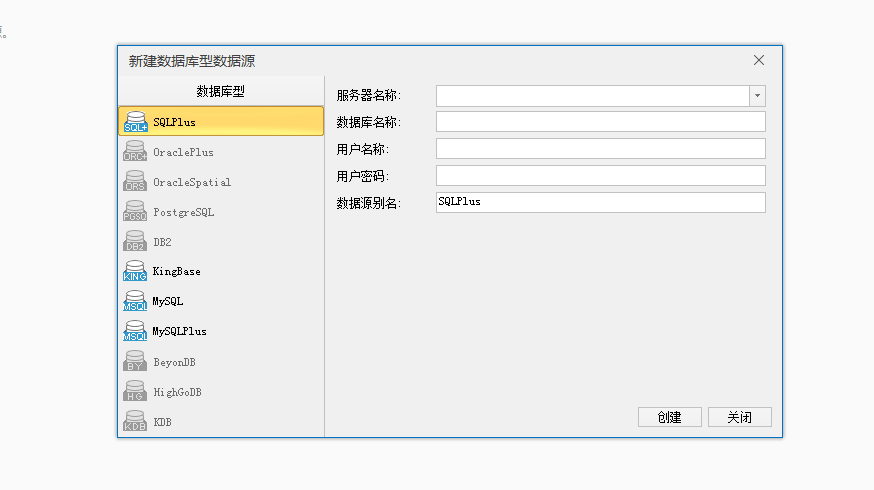The height and width of the screenshot is (490, 874).
Task: Click the KDB database icon
Action: tap(135, 422)
